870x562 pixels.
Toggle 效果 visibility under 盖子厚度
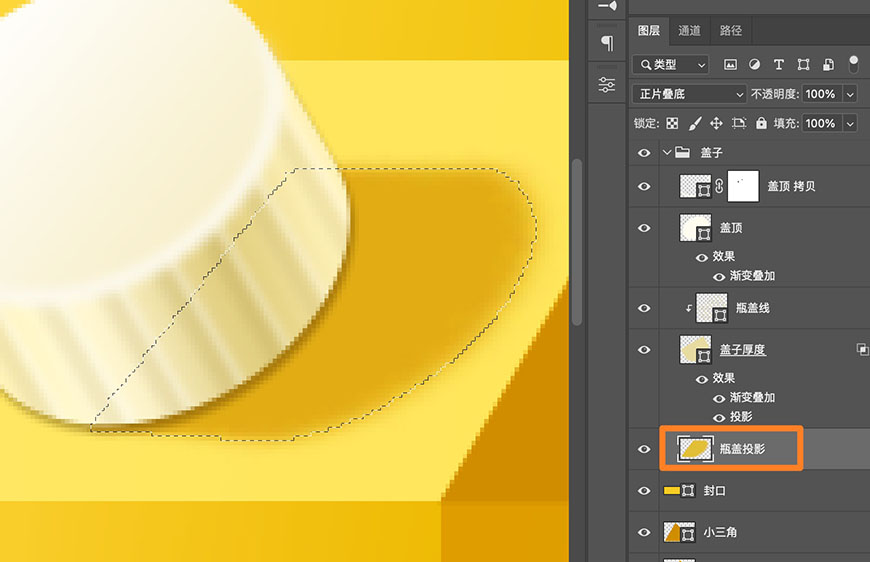click(701, 379)
